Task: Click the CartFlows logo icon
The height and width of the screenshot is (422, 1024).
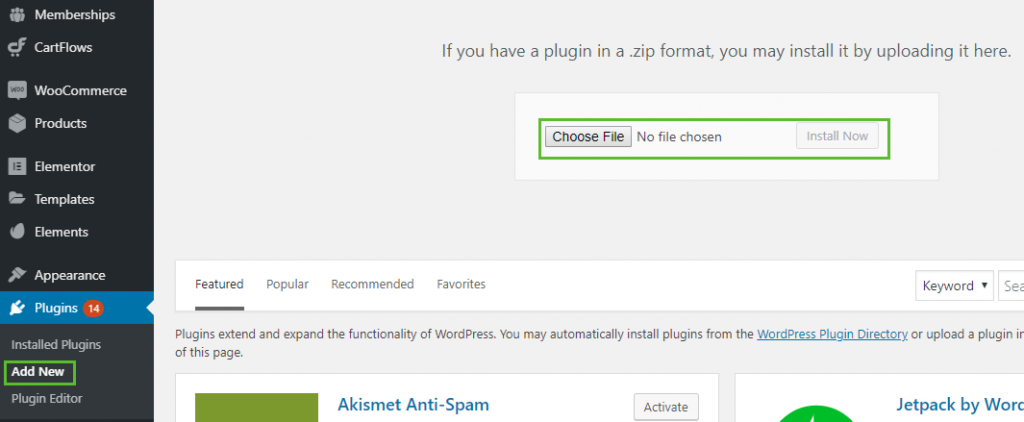Action: pyautogui.click(x=16, y=47)
